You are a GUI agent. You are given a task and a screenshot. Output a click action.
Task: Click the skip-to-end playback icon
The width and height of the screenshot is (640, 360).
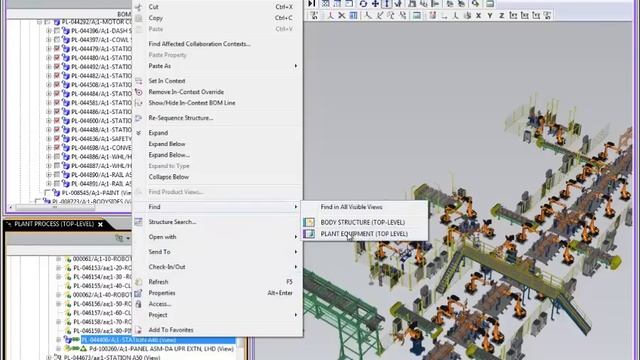(x=311, y=4)
